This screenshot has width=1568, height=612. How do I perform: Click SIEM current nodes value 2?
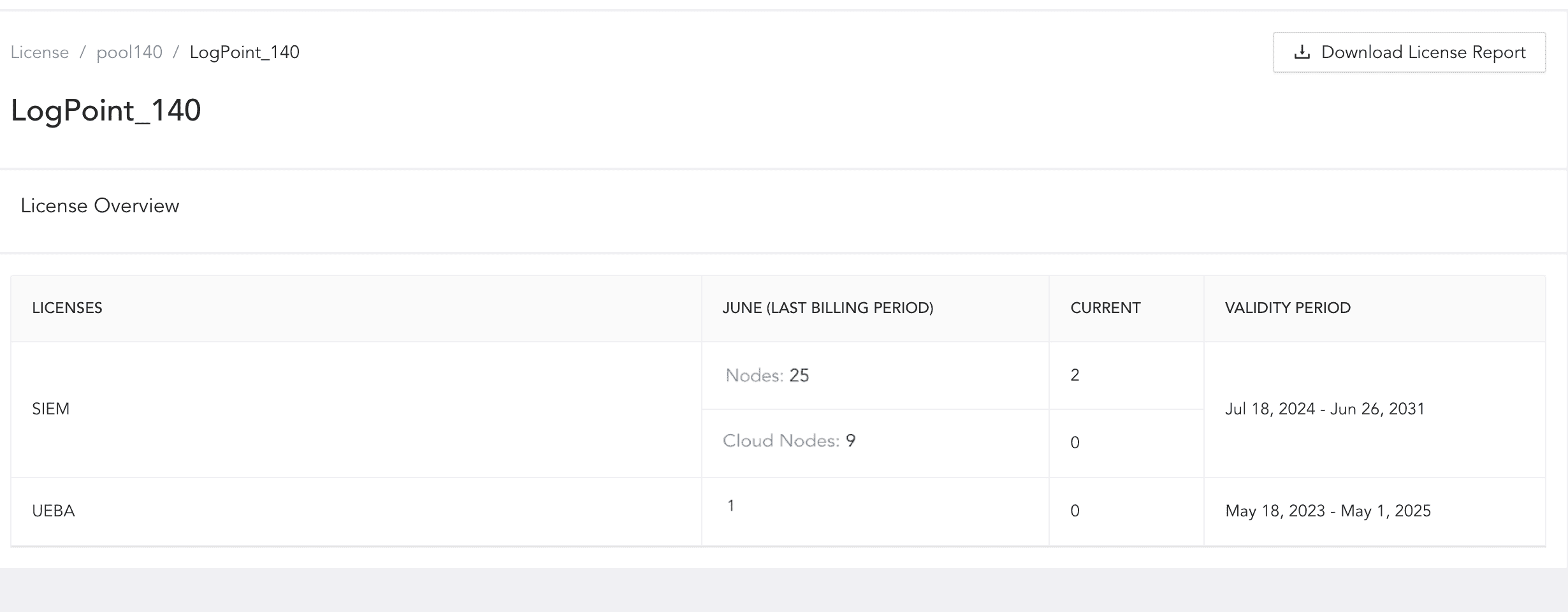[1075, 375]
